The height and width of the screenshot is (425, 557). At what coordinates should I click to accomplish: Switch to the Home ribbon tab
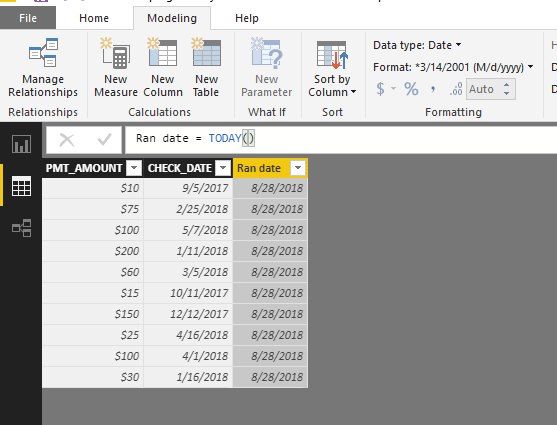point(94,18)
